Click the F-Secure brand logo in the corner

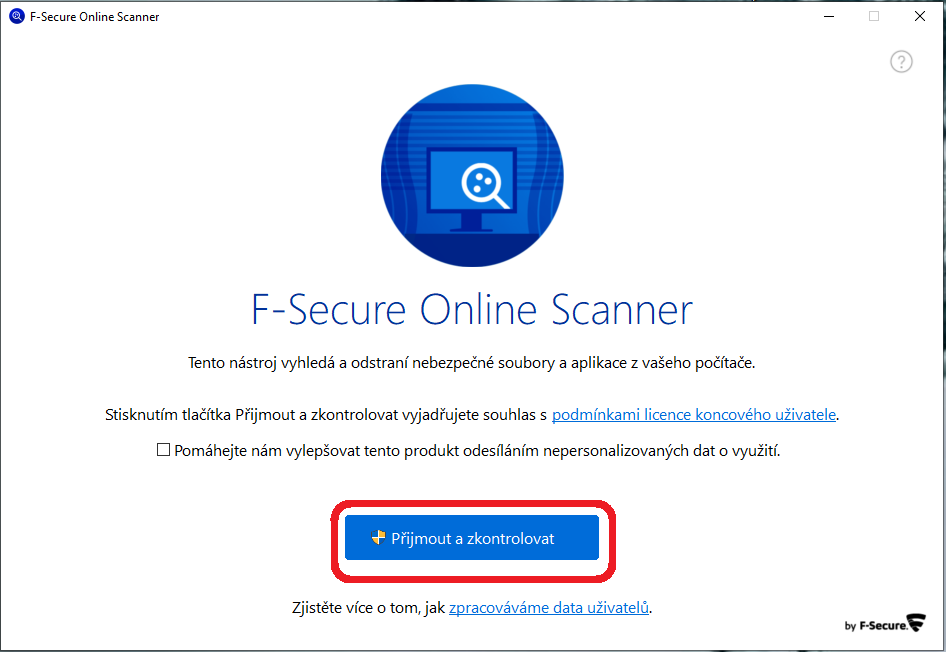click(x=884, y=624)
